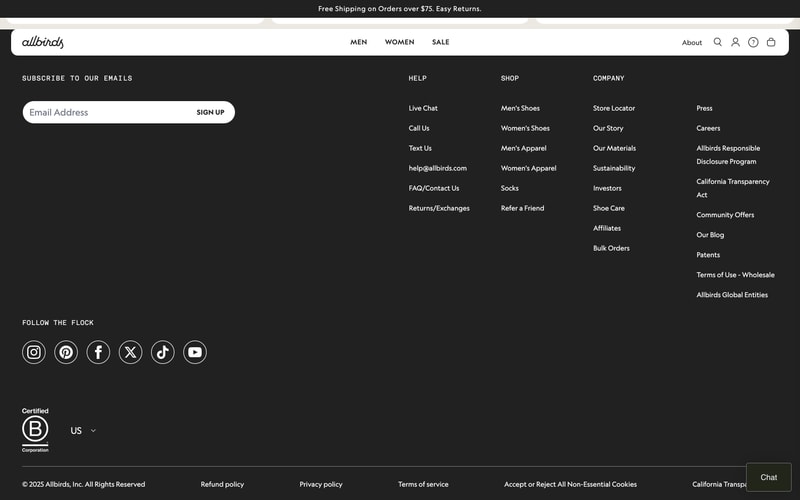Open Terms of service footer link
The height and width of the screenshot is (500, 800).
423,484
